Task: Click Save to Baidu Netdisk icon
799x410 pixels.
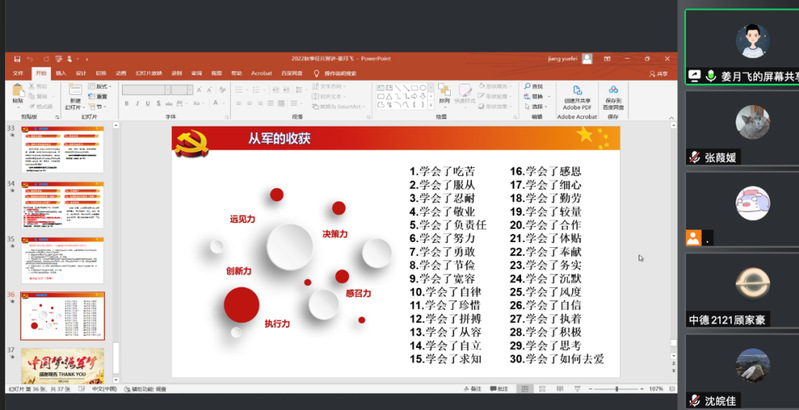Action: 612,96
